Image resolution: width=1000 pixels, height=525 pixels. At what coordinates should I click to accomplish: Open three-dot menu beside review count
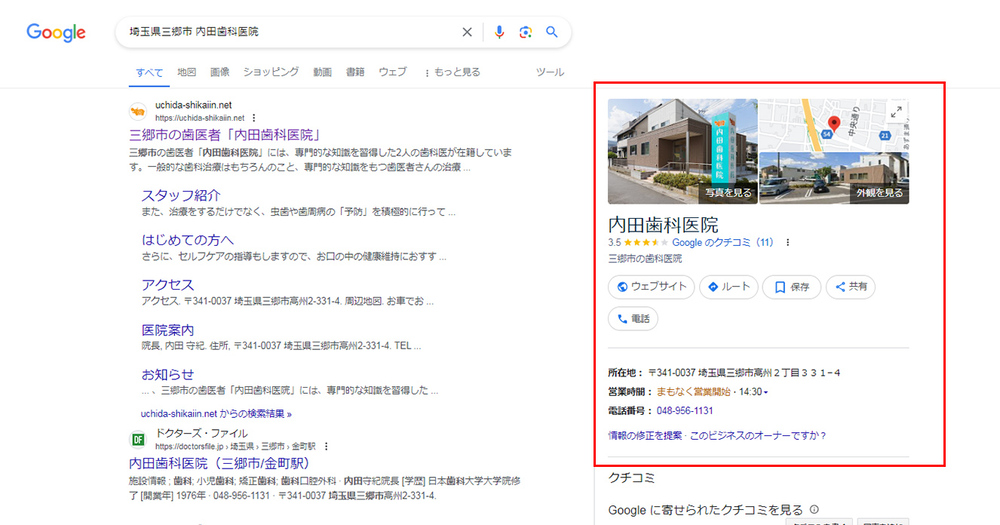point(788,242)
